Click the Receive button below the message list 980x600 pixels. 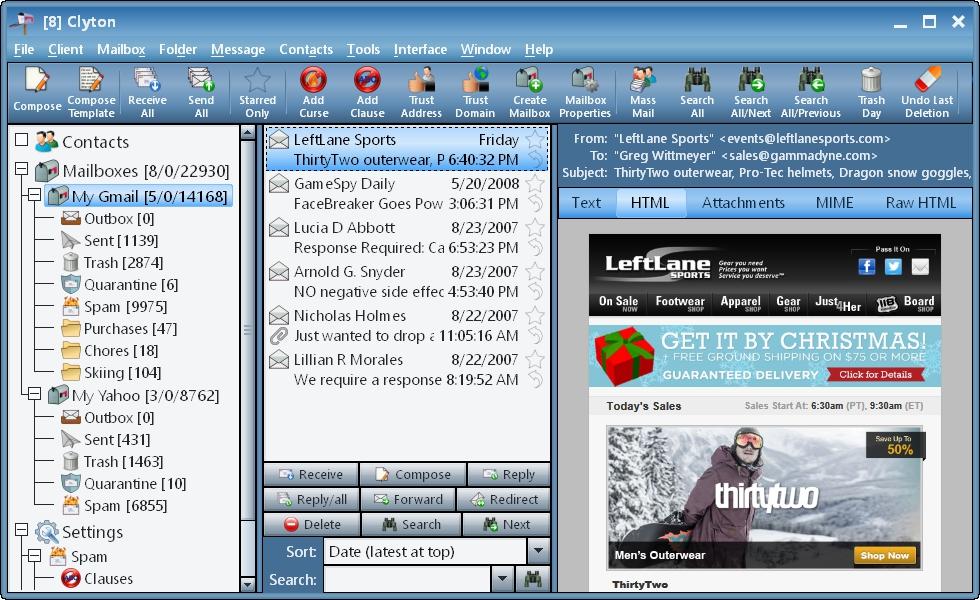tap(311, 474)
